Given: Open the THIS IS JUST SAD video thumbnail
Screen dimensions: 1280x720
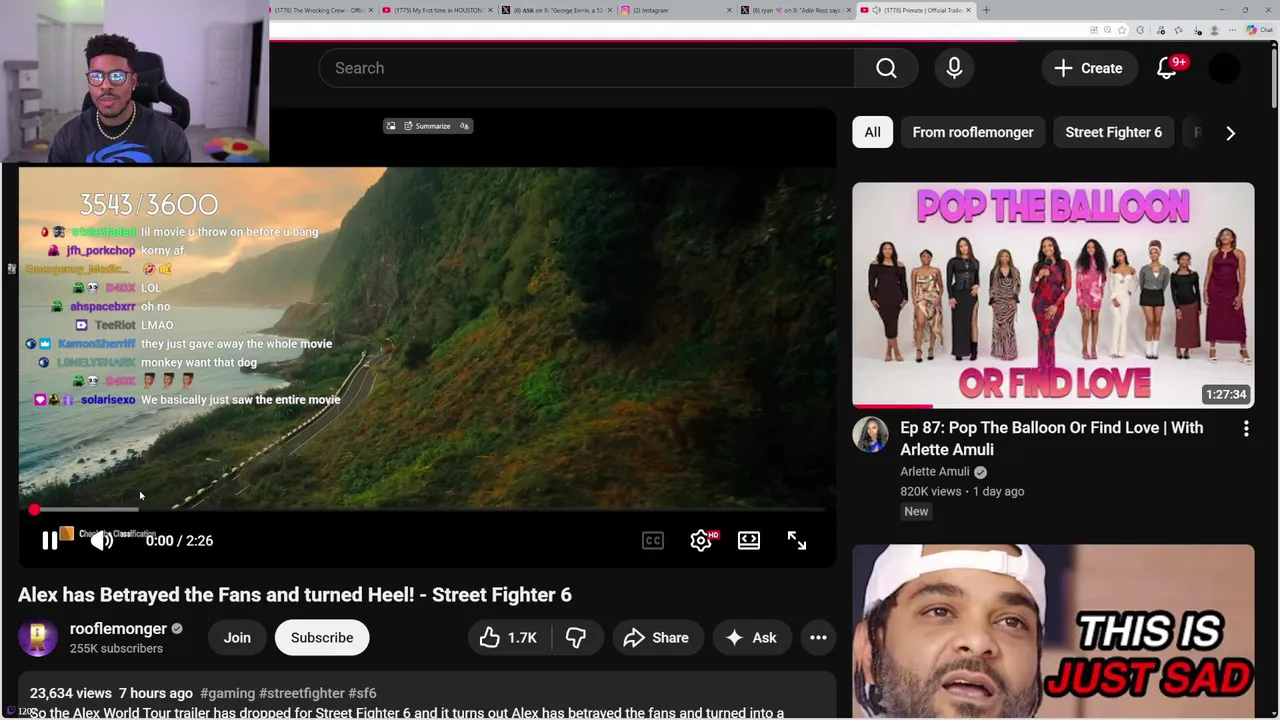Looking at the screenshot, I should (1053, 632).
